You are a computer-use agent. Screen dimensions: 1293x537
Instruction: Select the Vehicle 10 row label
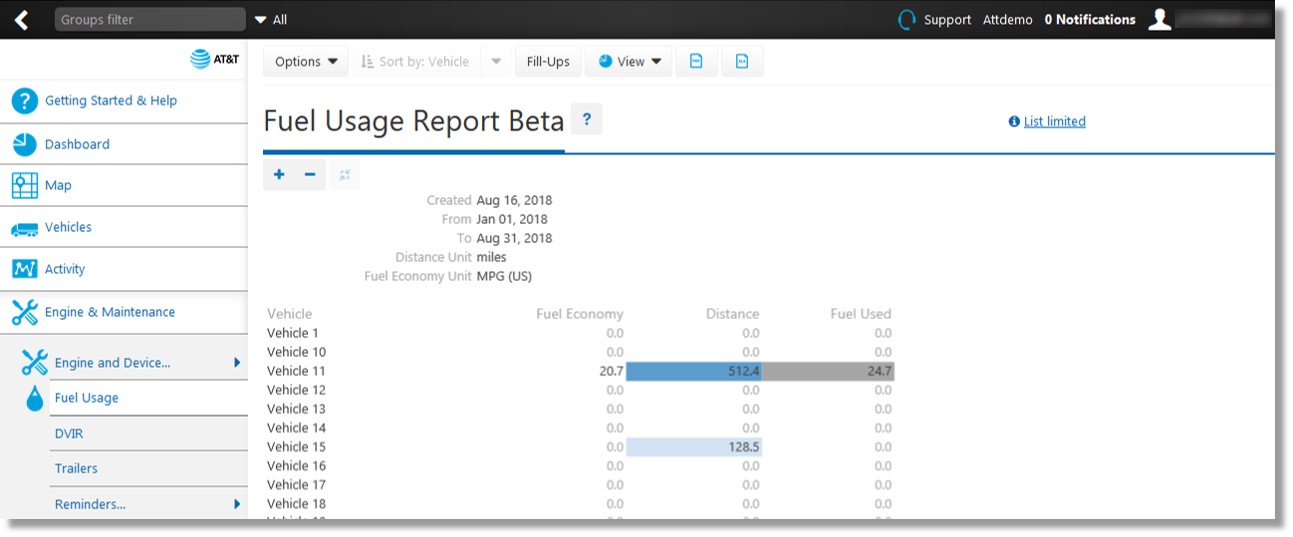[x=296, y=352]
